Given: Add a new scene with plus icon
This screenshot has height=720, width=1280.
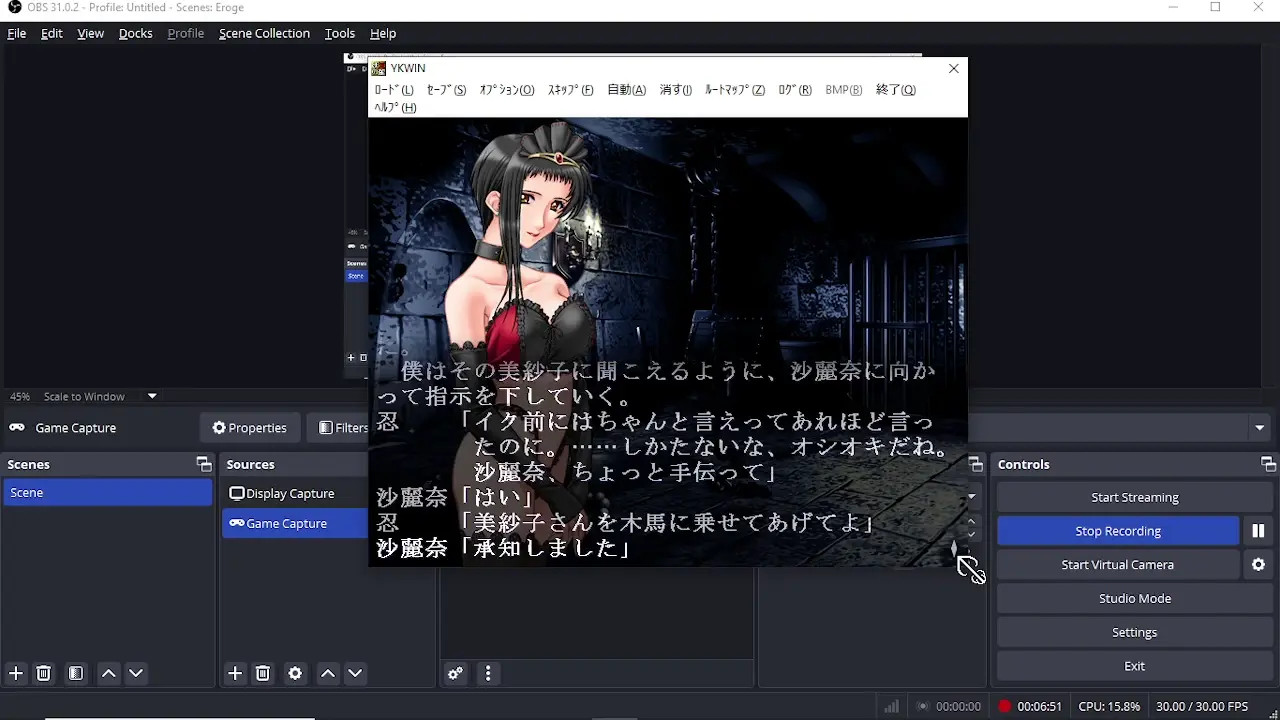Looking at the screenshot, I should 16,674.
